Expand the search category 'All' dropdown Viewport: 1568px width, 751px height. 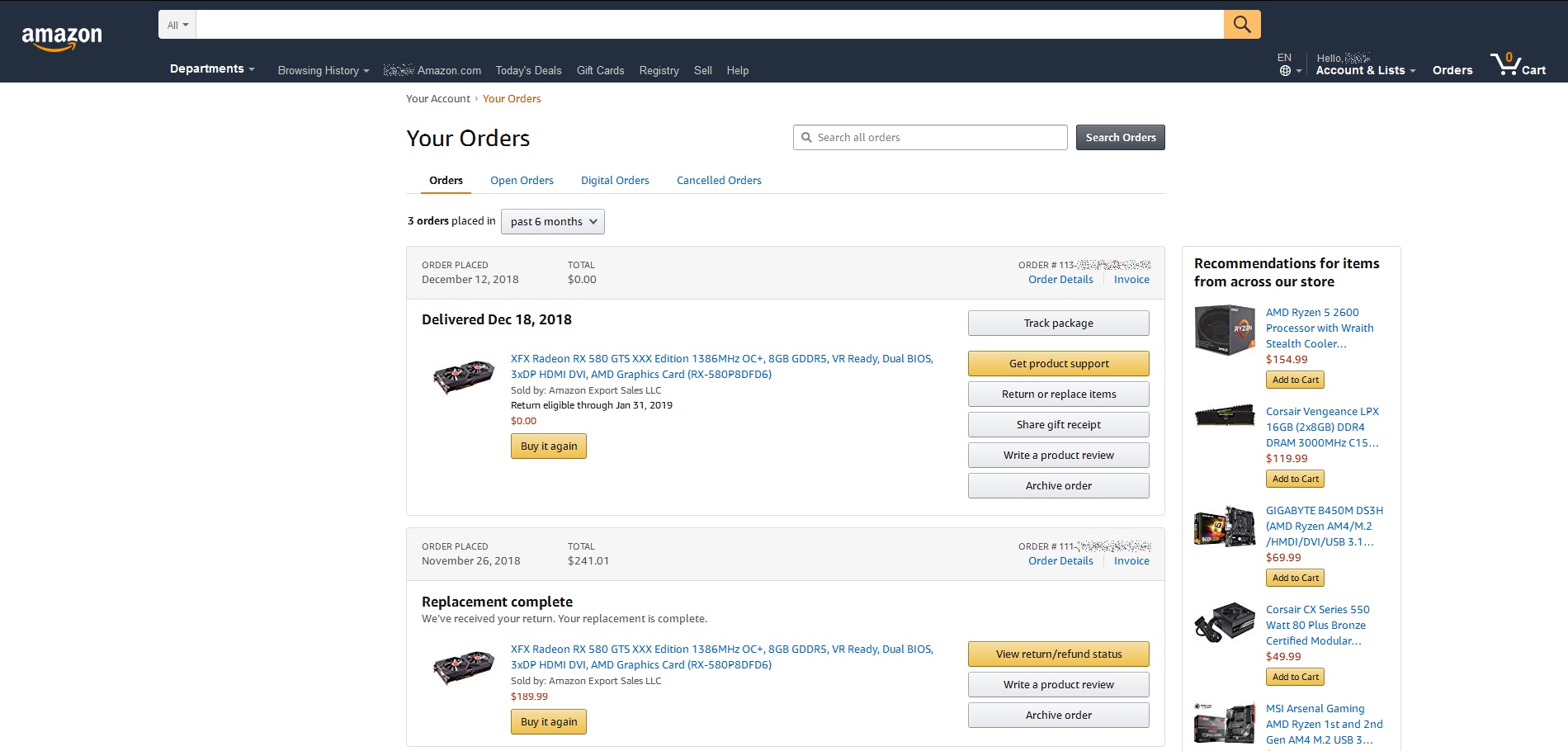tap(177, 25)
